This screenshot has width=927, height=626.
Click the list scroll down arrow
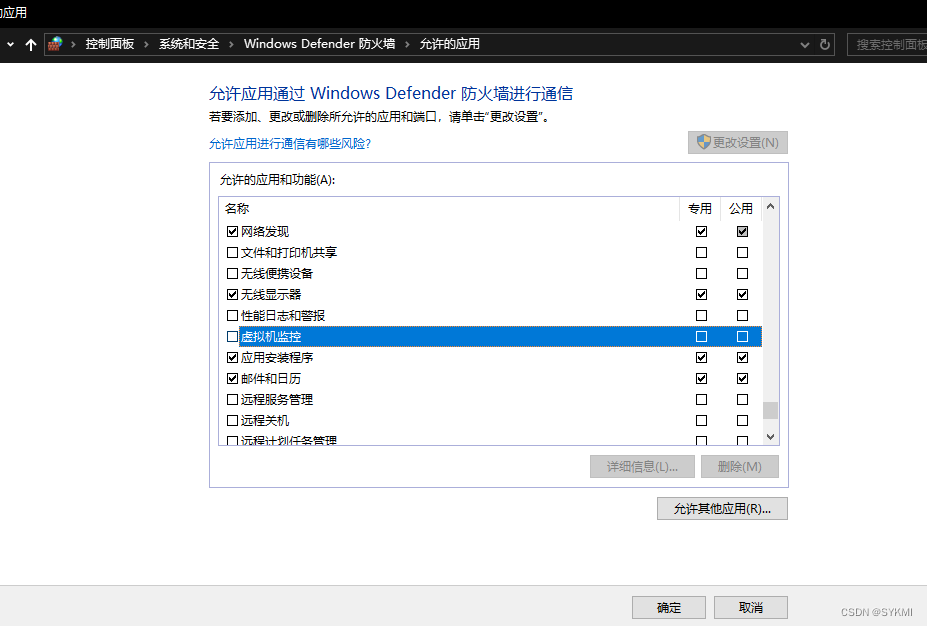click(x=770, y=437)
